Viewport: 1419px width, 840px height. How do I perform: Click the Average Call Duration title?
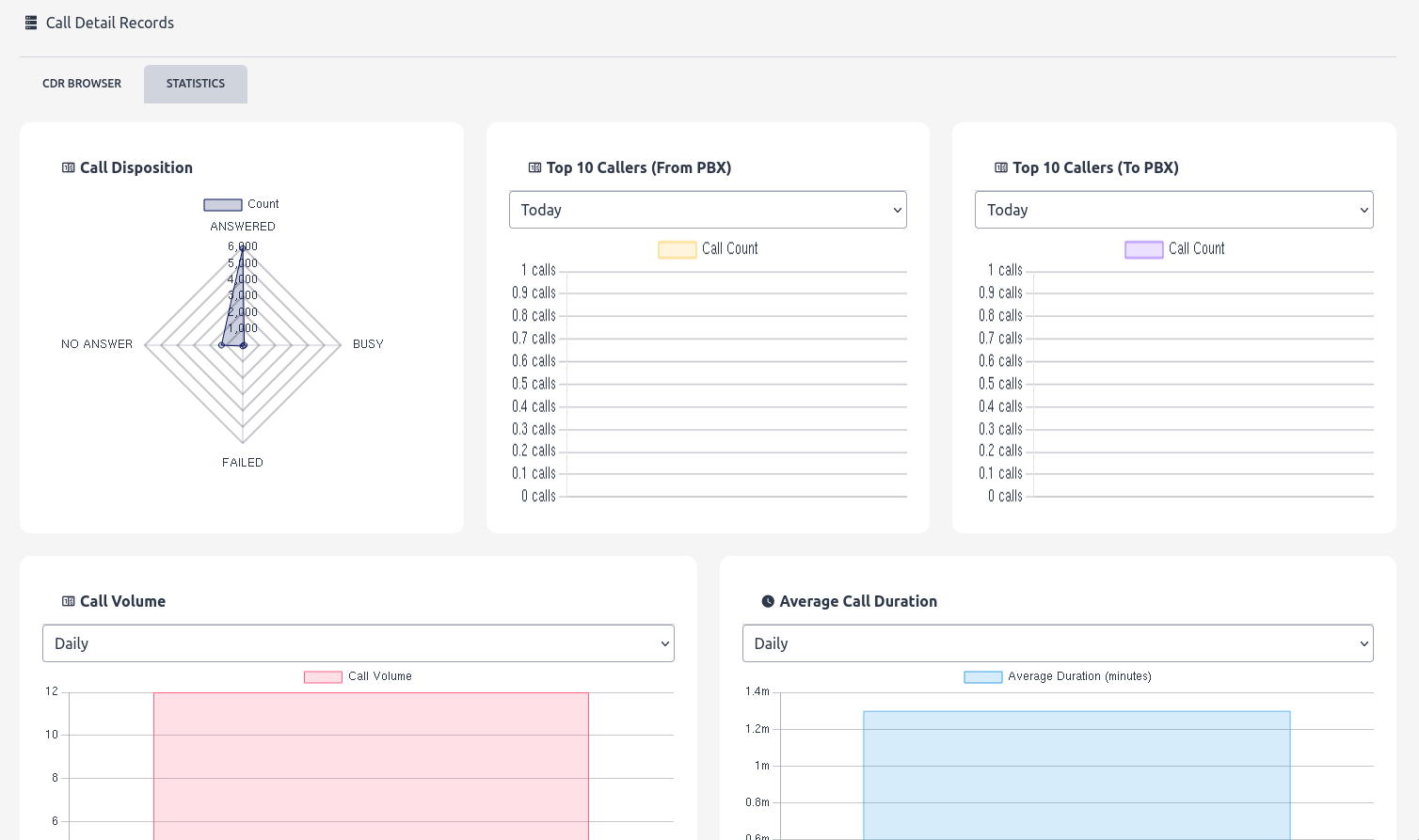pyautogui.click(x=858, y=601)
